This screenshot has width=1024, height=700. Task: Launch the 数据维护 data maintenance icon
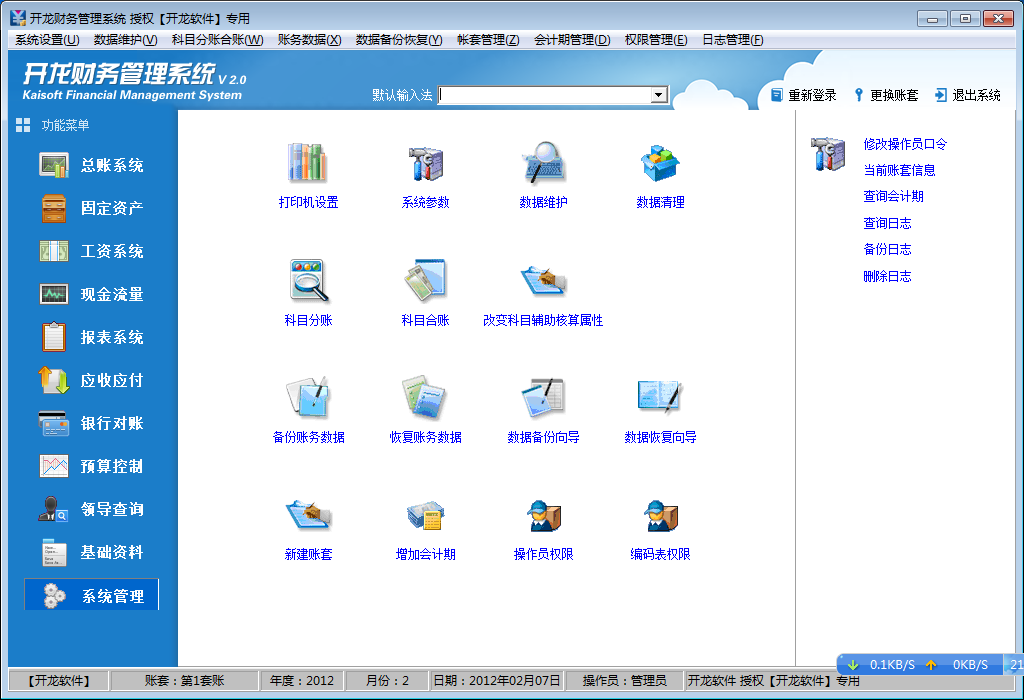(543, 162)
